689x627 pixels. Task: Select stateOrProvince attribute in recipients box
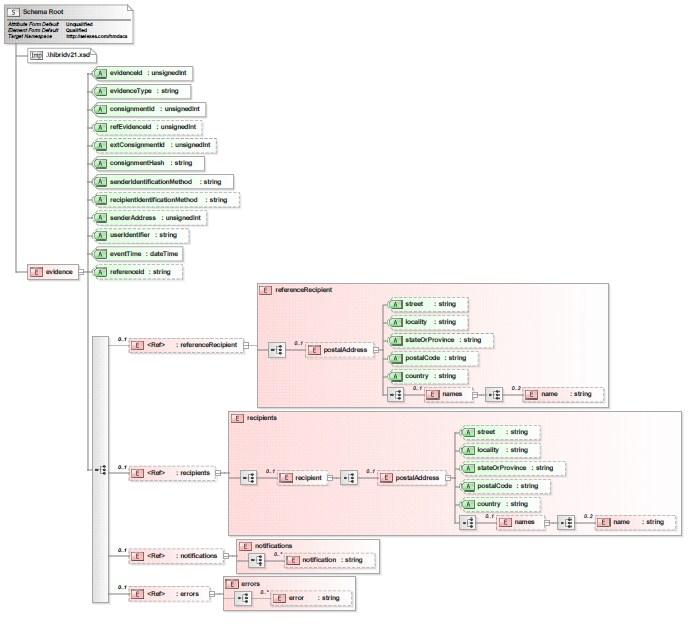(513, 468)
